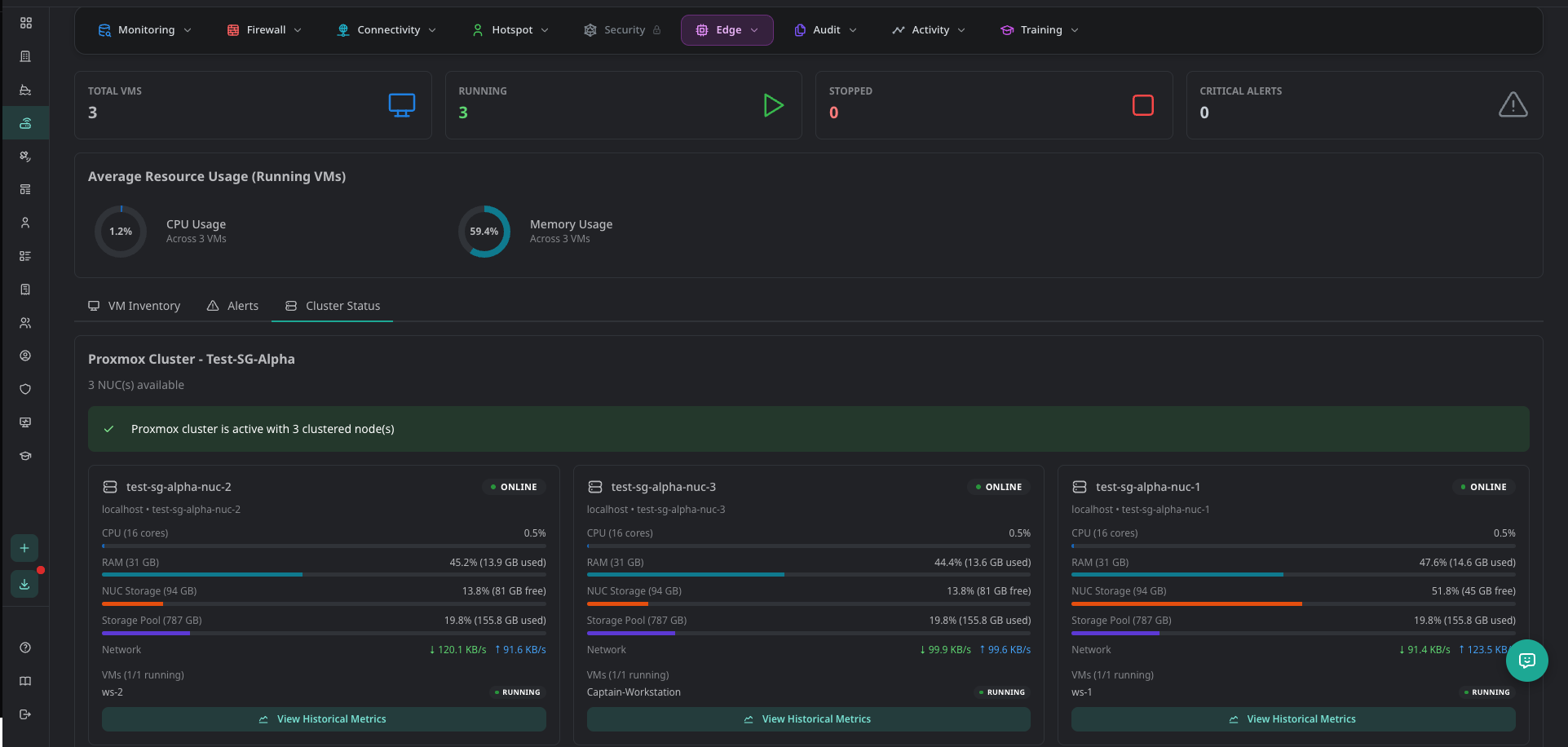
Task: Click the ONLINE badge on nuc-3 card
Action: click(x=999, y=487)
